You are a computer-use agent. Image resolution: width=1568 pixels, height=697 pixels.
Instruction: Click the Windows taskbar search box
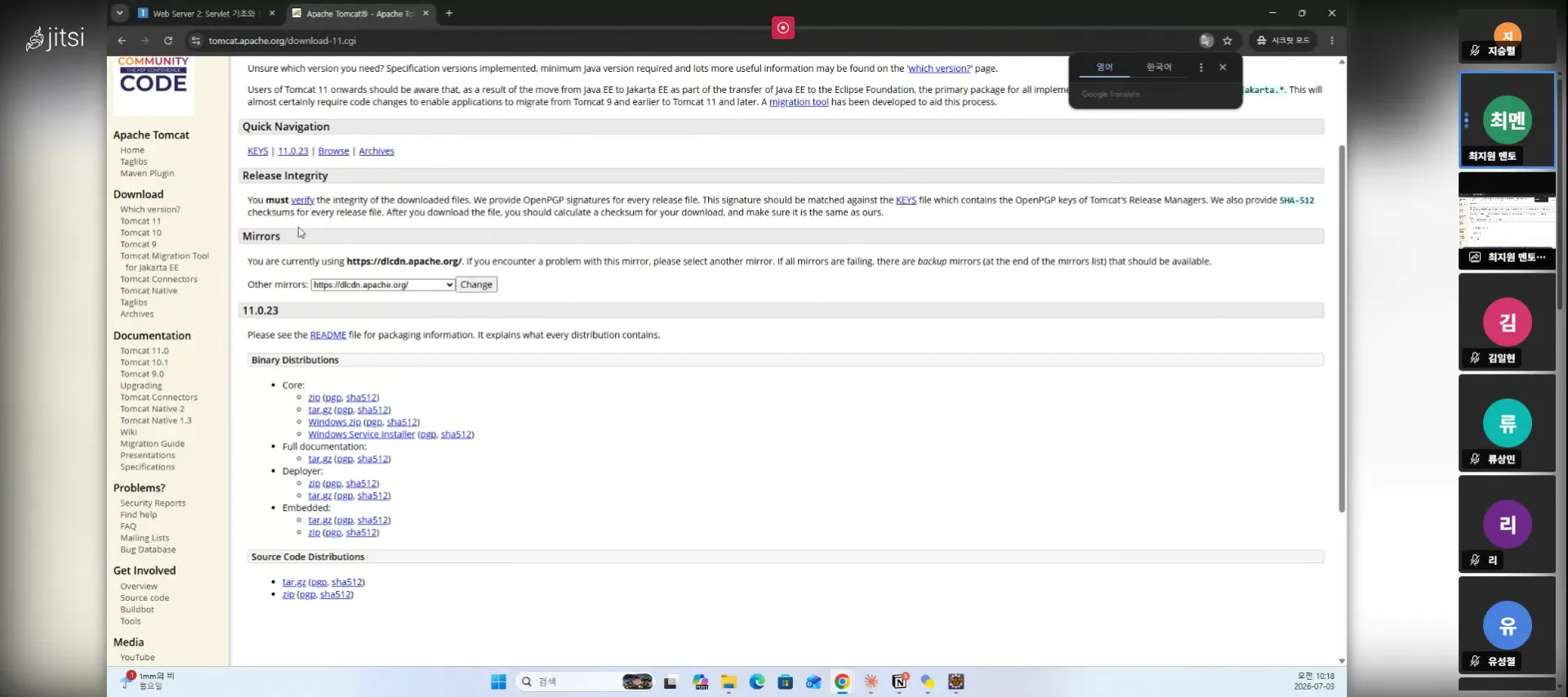point(585,681)
